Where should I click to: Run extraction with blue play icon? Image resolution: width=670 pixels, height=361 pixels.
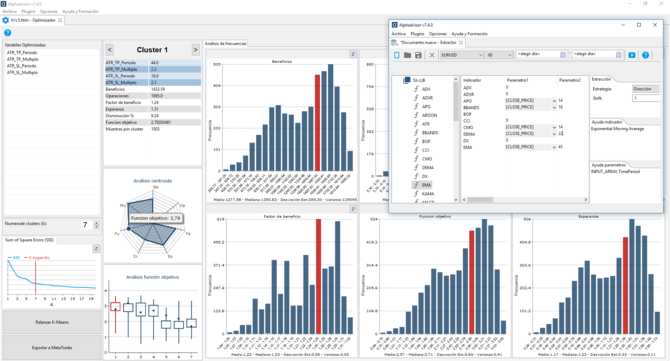click(632, 55)
